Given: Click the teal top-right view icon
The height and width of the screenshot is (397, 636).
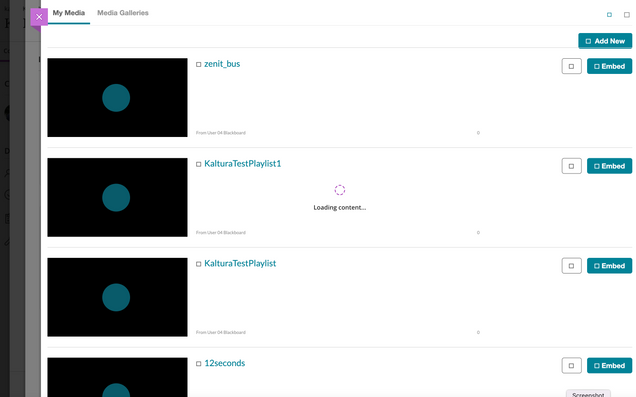Looking at the screenshot, I should click(609, 15).
